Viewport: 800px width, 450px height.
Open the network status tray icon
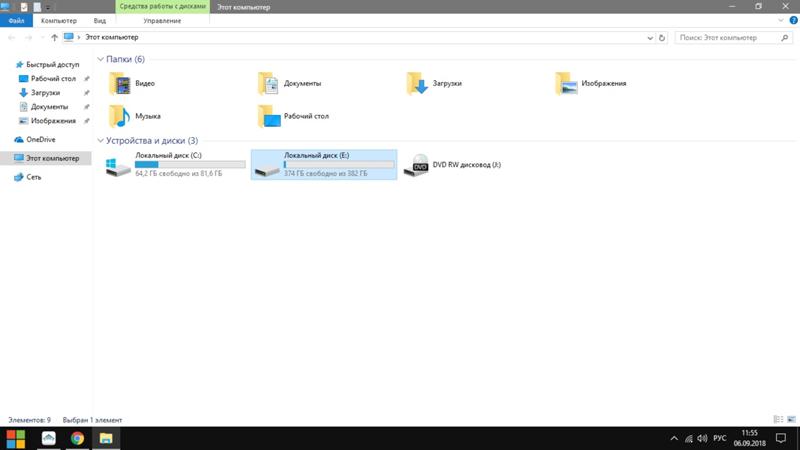click(689, 438)
